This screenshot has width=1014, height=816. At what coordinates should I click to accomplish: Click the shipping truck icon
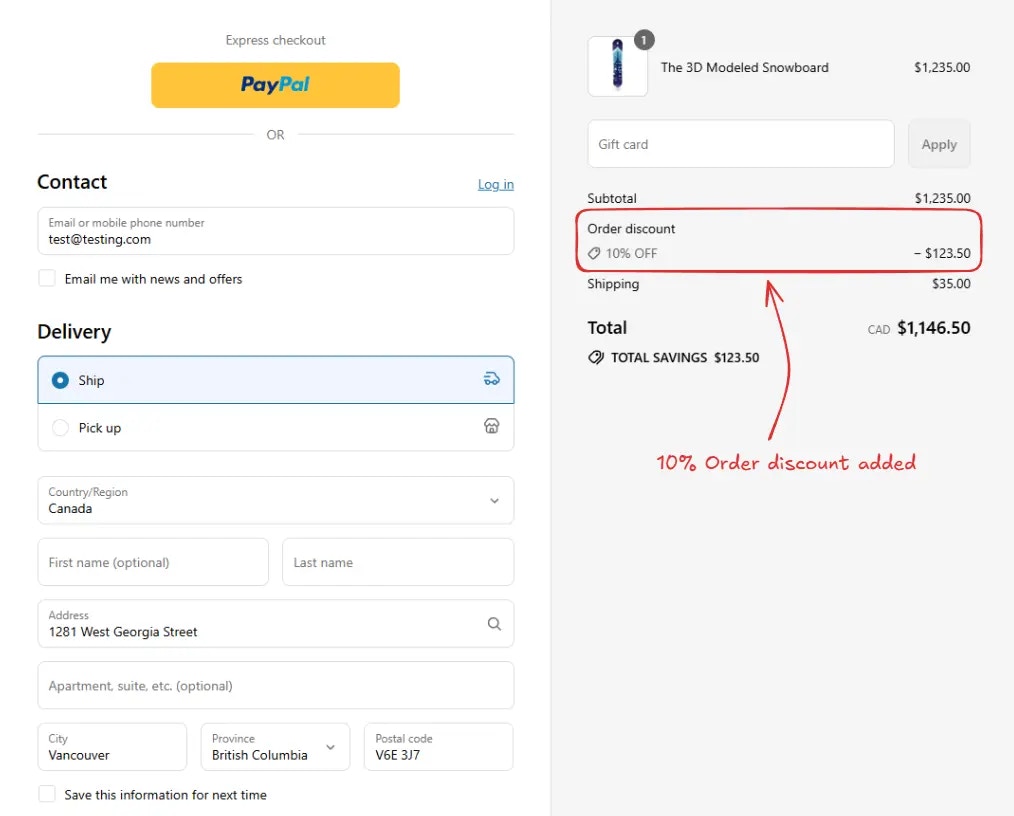pyautogui.click(x=491, y=379)
